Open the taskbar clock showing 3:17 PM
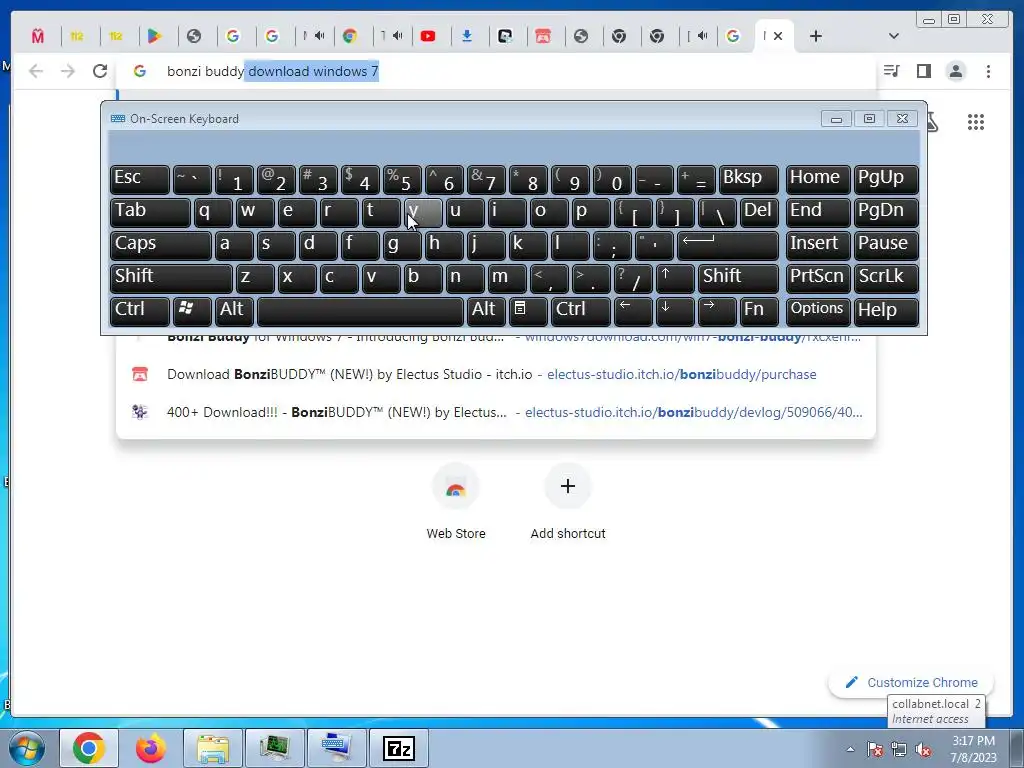This screenshot has height=768, width=1024. coord(973,749)
